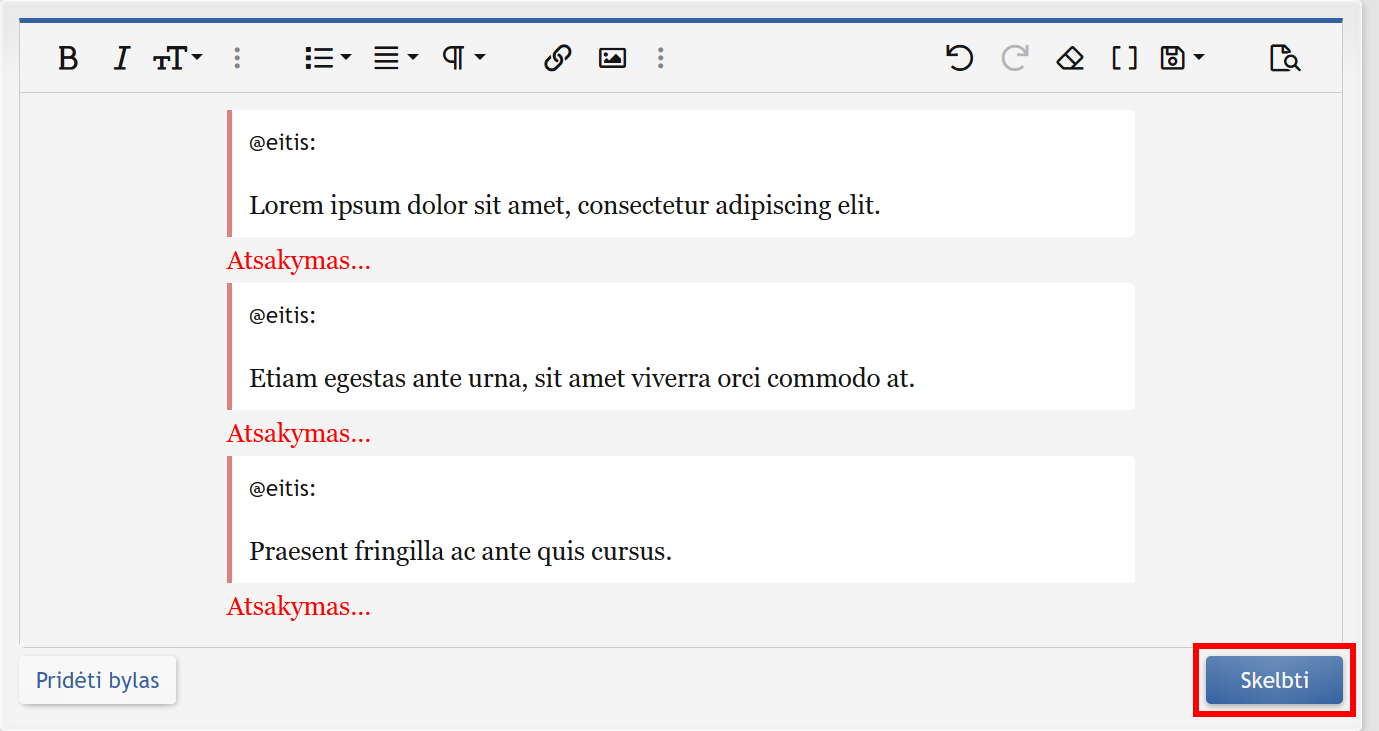The width and height of the screenshot is (1379, 731).
Task: Click the preview icon
Action: pyautogui.click(x=1285, y=59)
